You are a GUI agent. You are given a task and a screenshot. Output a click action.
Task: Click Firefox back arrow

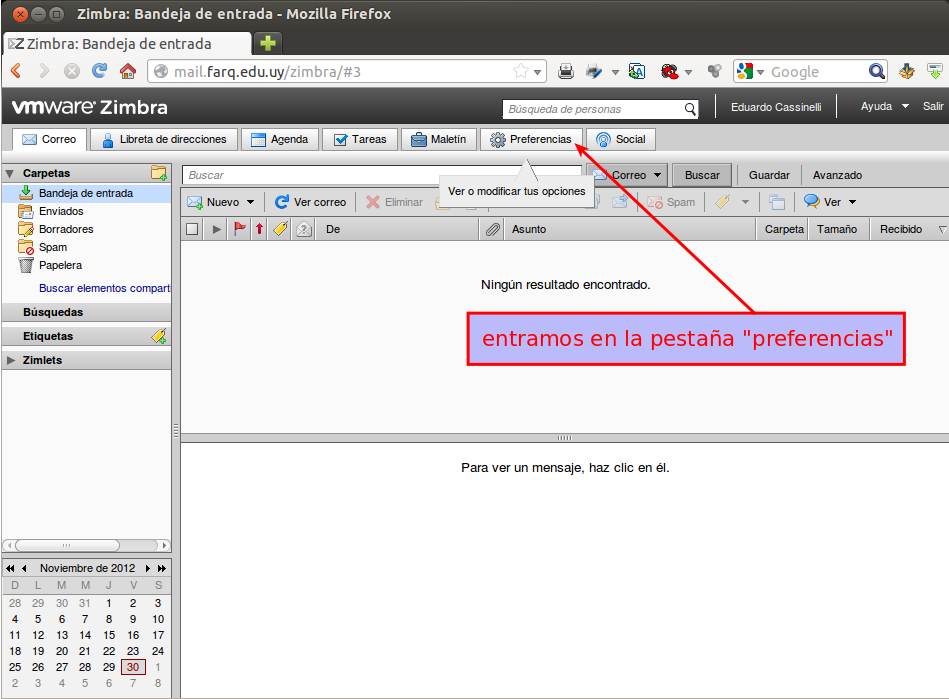[16, 71]
